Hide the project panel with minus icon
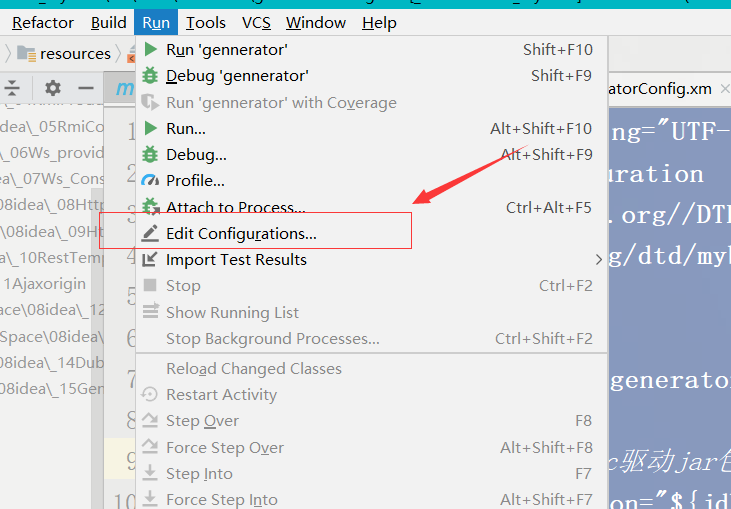 coord(86,88)
